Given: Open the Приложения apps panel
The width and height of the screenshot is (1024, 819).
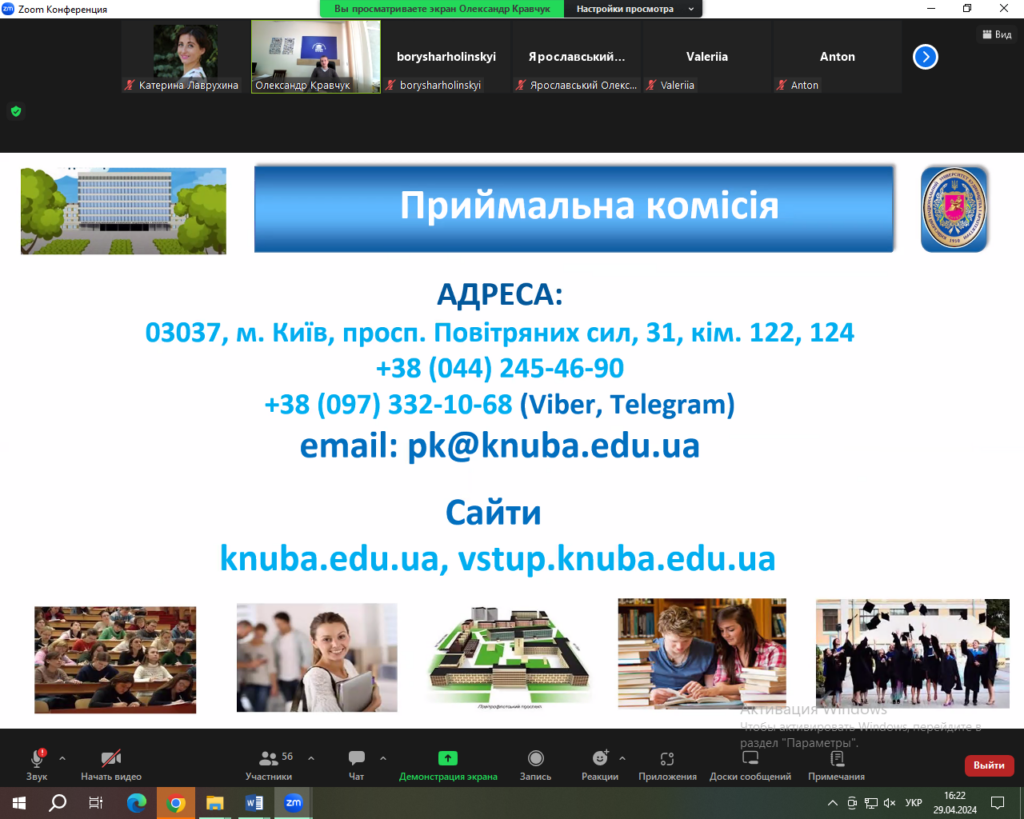Looking at the screenshot, I should click(x=667, y=765).
